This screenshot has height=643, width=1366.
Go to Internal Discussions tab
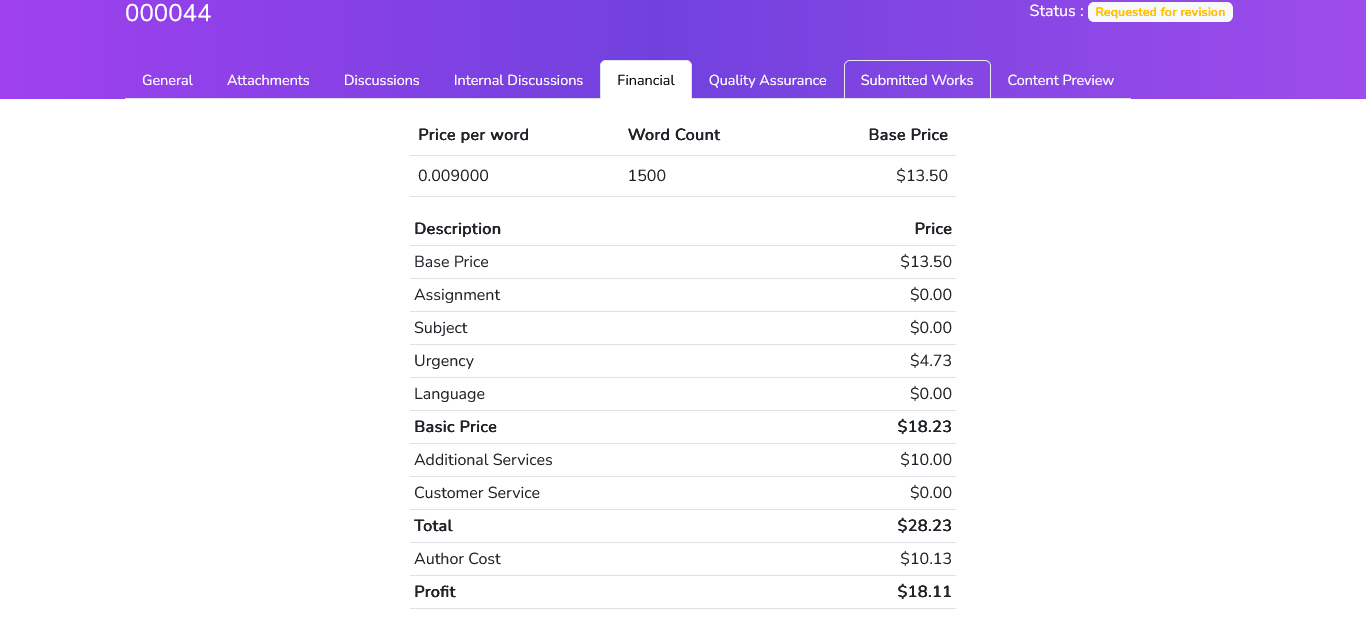(x=518, y=80)
